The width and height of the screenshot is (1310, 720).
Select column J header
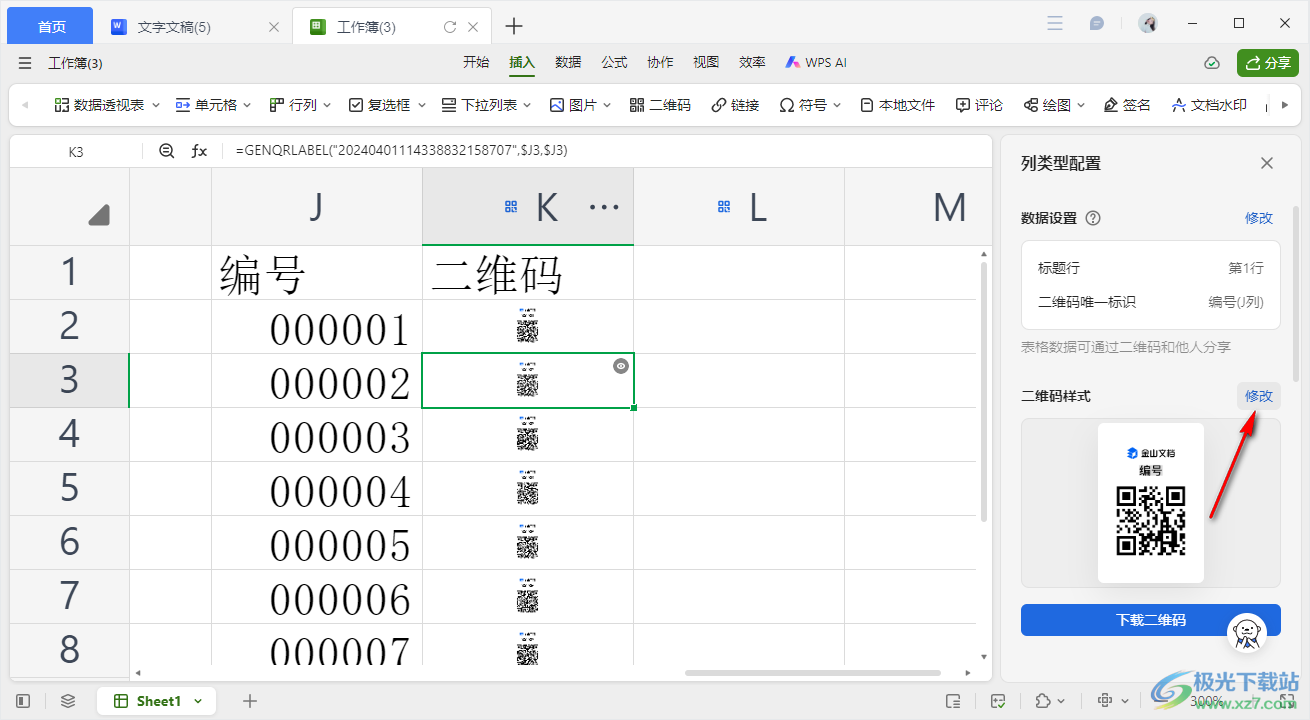pos(316,207)
